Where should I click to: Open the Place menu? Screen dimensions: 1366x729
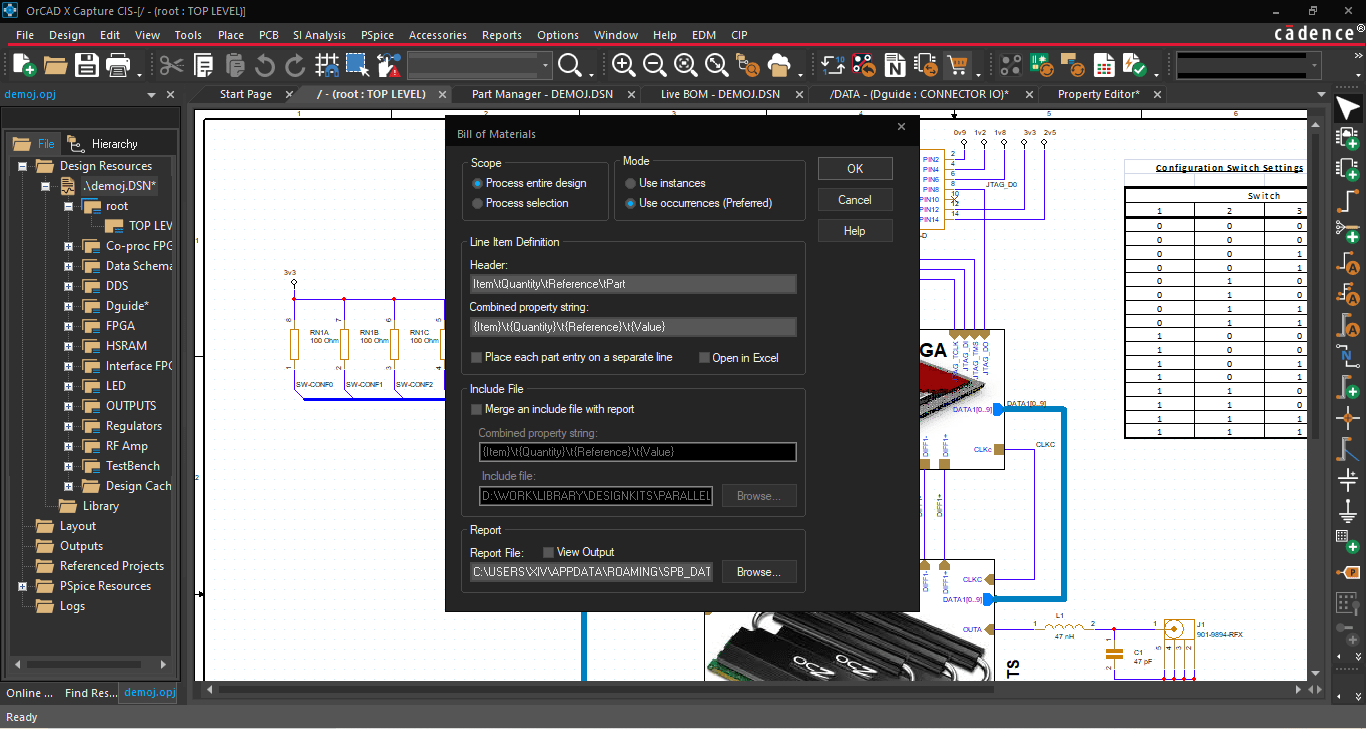(230, 35)
